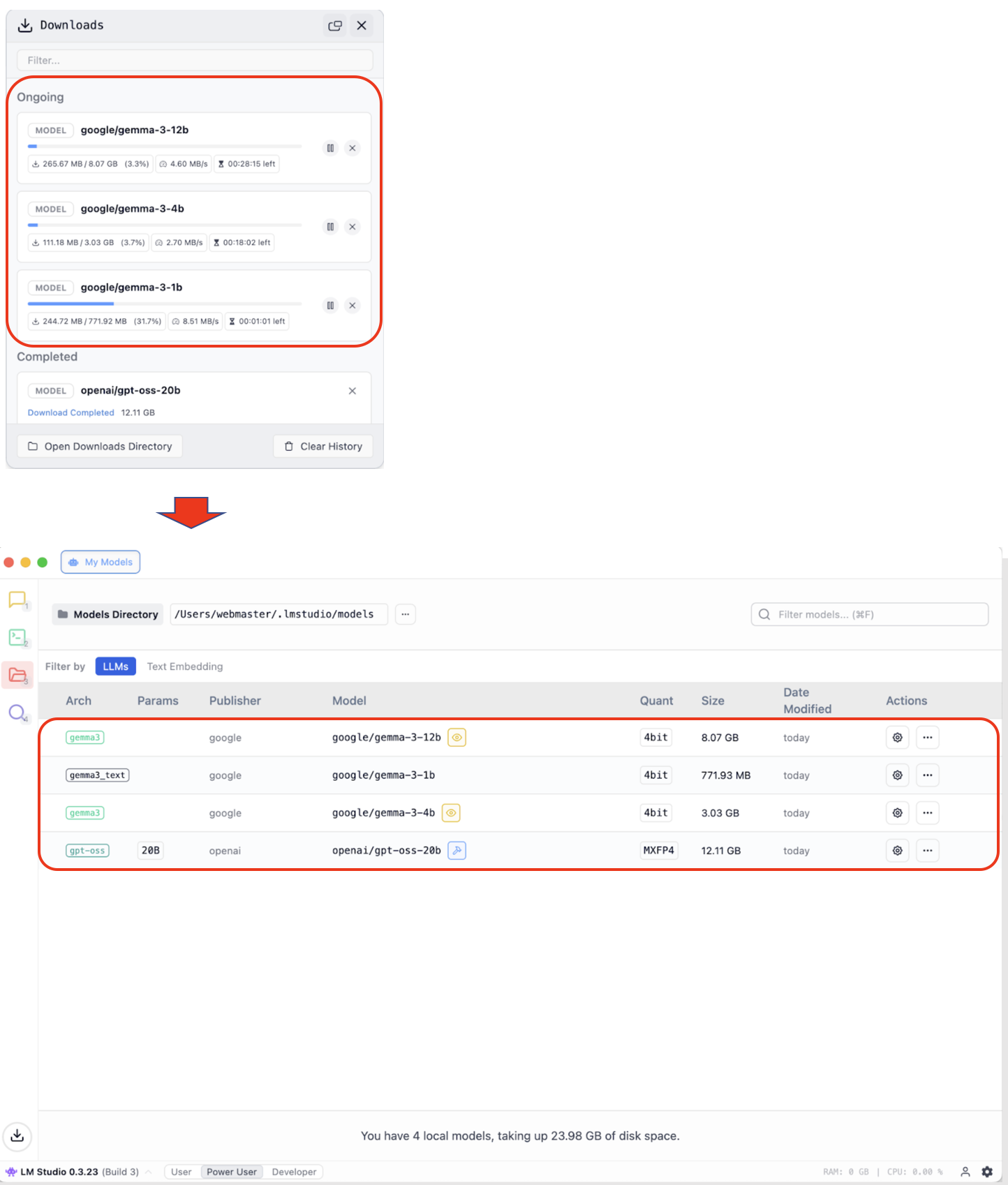
Task: Focus the Filter models search box
Action: 870,615
